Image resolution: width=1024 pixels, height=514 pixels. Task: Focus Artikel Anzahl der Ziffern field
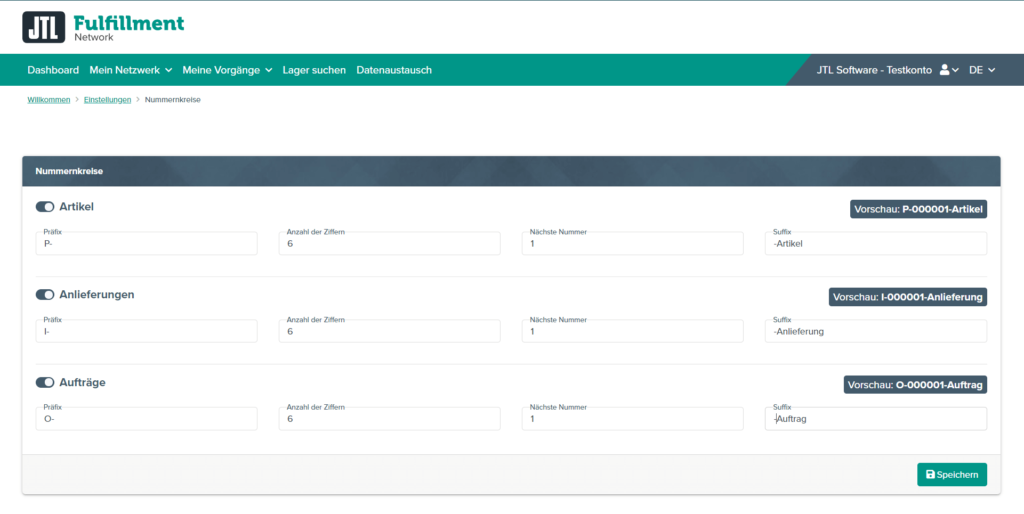(x=389, y=243)
